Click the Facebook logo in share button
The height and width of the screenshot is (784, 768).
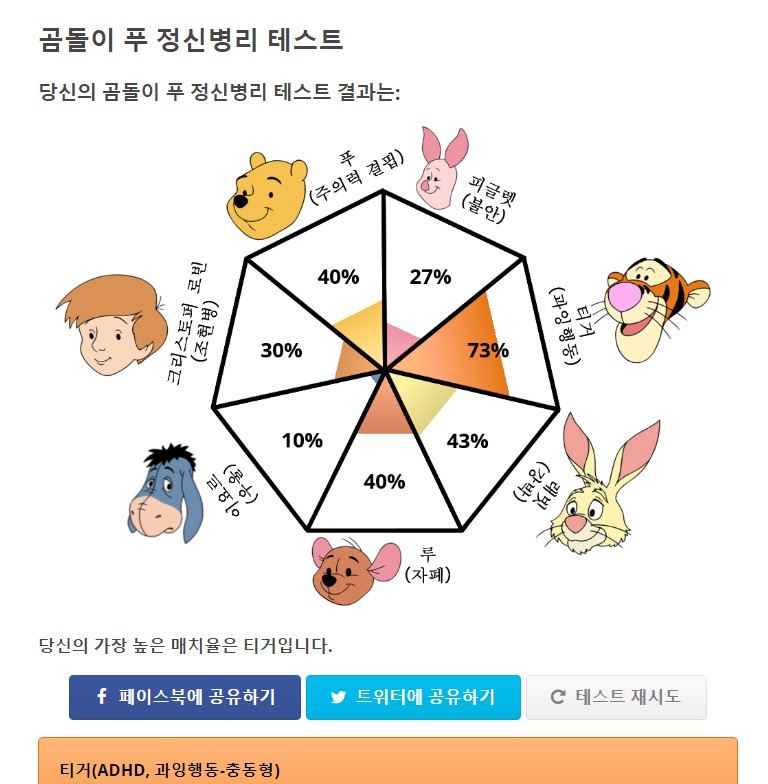click(x=102, y=696)
